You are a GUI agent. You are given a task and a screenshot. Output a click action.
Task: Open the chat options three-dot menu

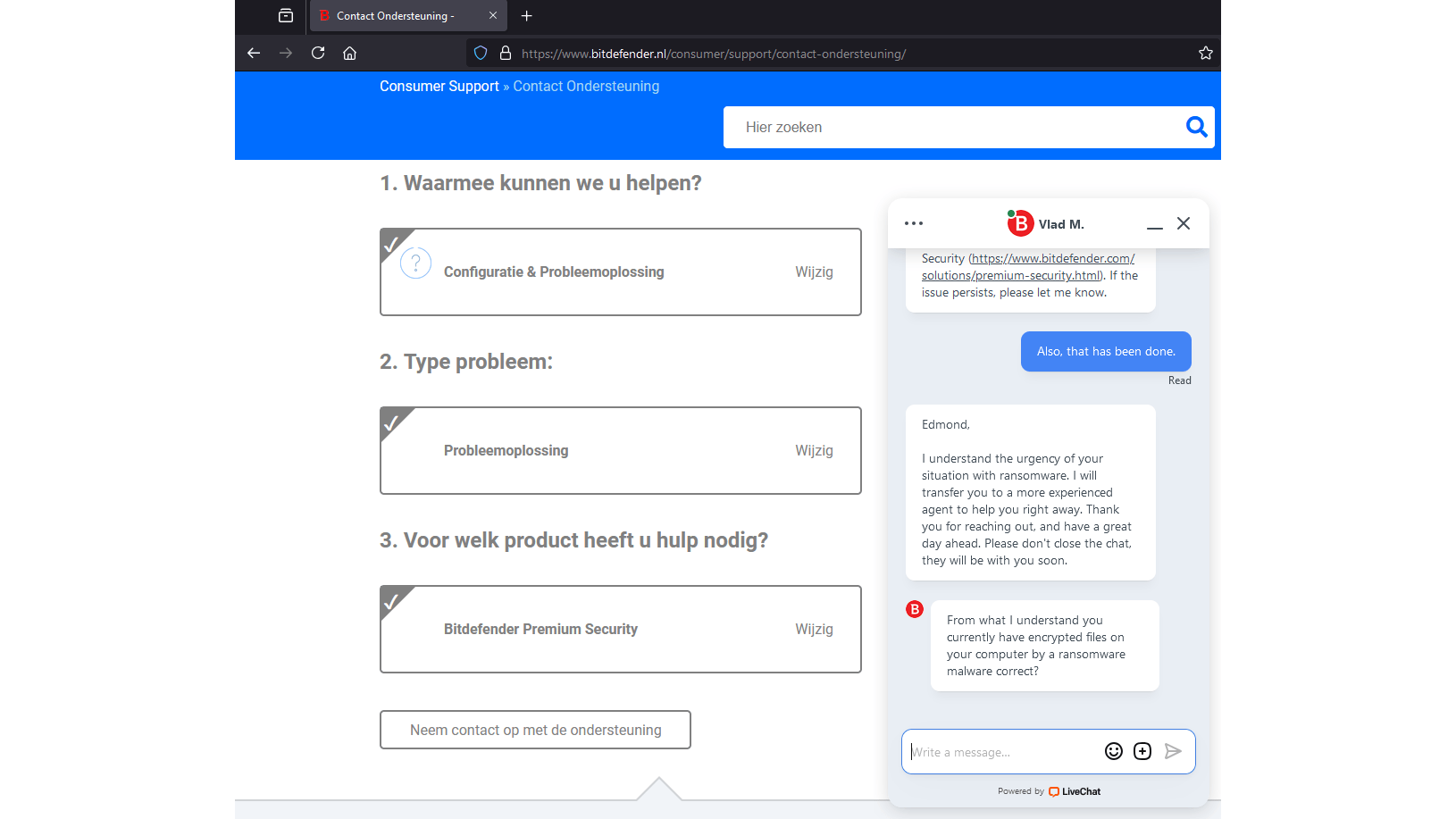pyautogui.click(x=914, y=223)
